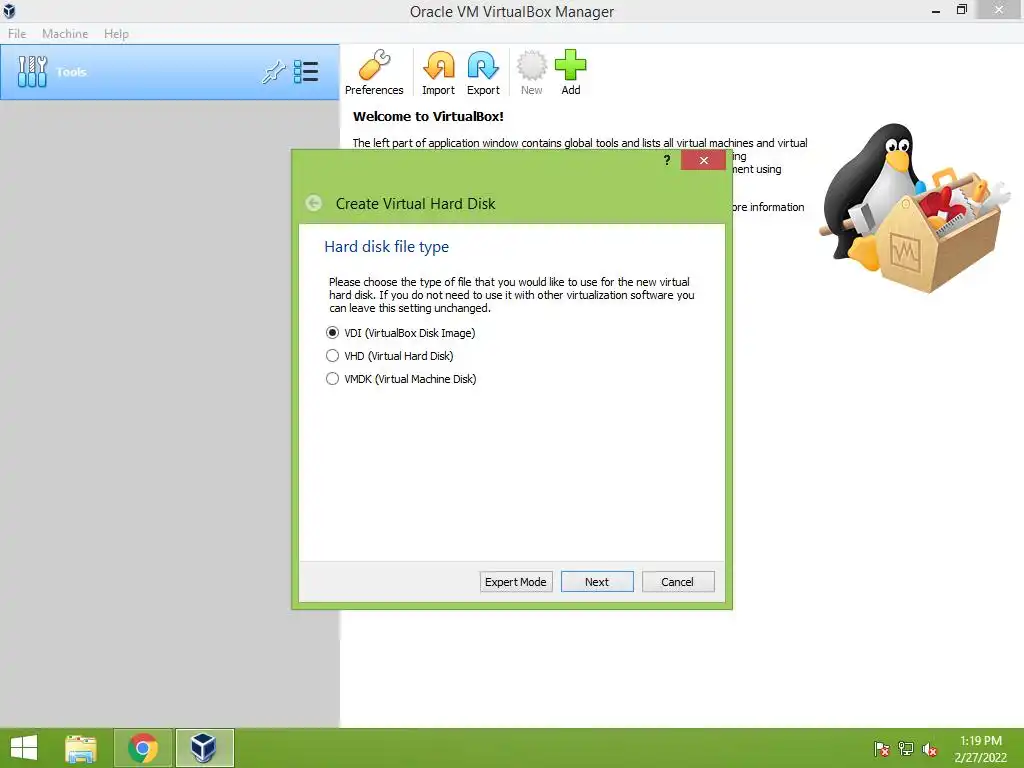Open the Tools list menu icon
Screen dimensions: 1024x768
pyautogui.click(x=306, y=72)
